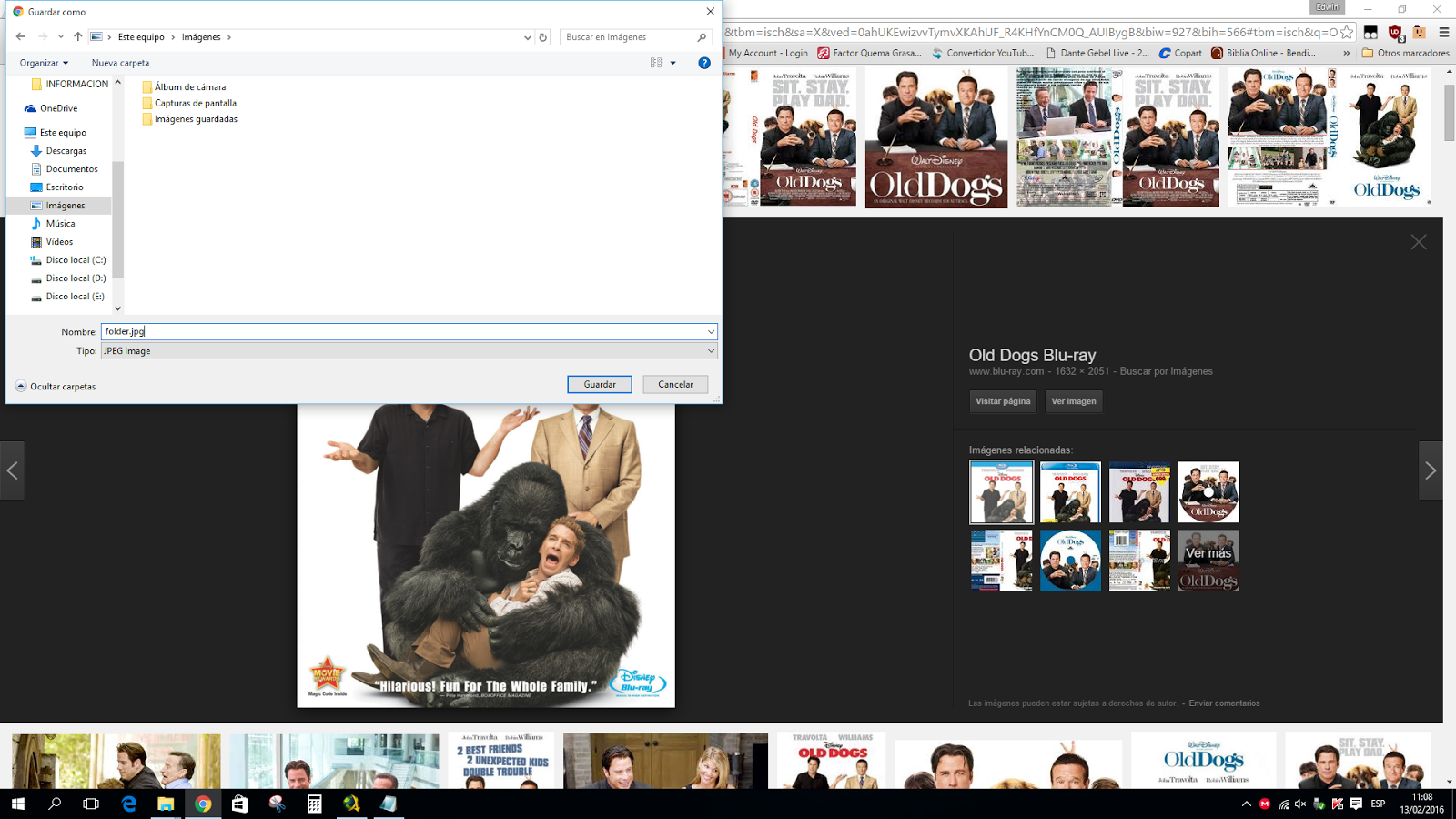Open the Old Dogs Blu-ray title link
The height and width of the screenshot is (819, 1456).
[x=1032, y=355]
